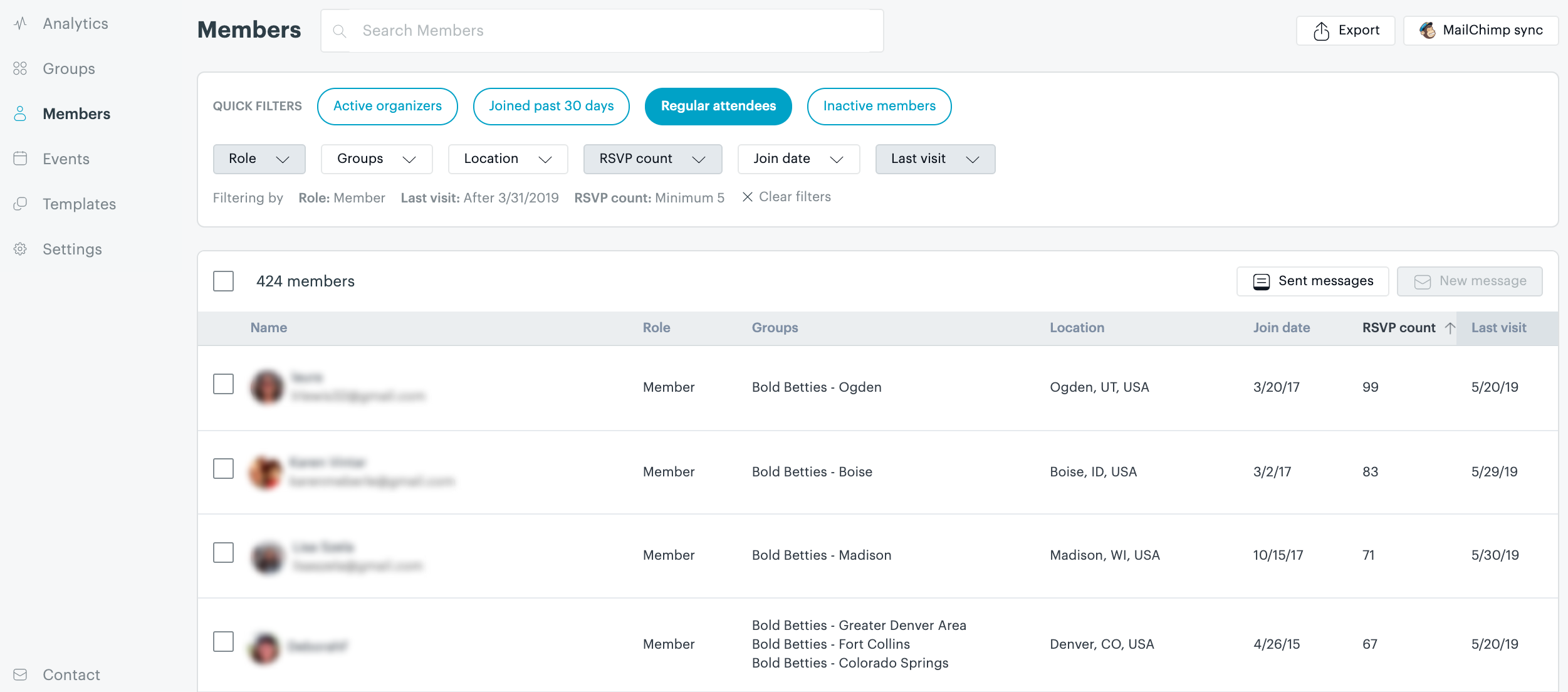Expand the Last visit dropdown filter
Image resolution: width=1568 pixels, height=692 pixels.
[934, 158]
